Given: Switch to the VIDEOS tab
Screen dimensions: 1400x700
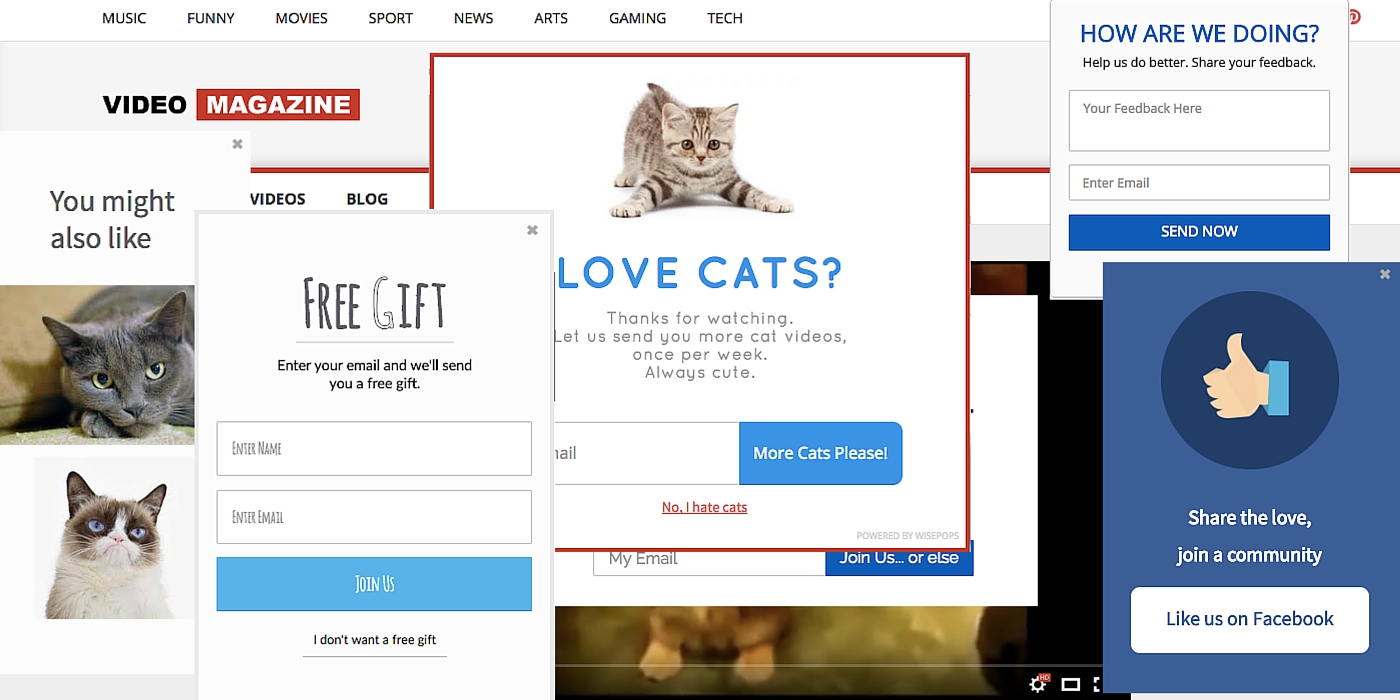Looking at the screenshot, I should click(276, 198).
